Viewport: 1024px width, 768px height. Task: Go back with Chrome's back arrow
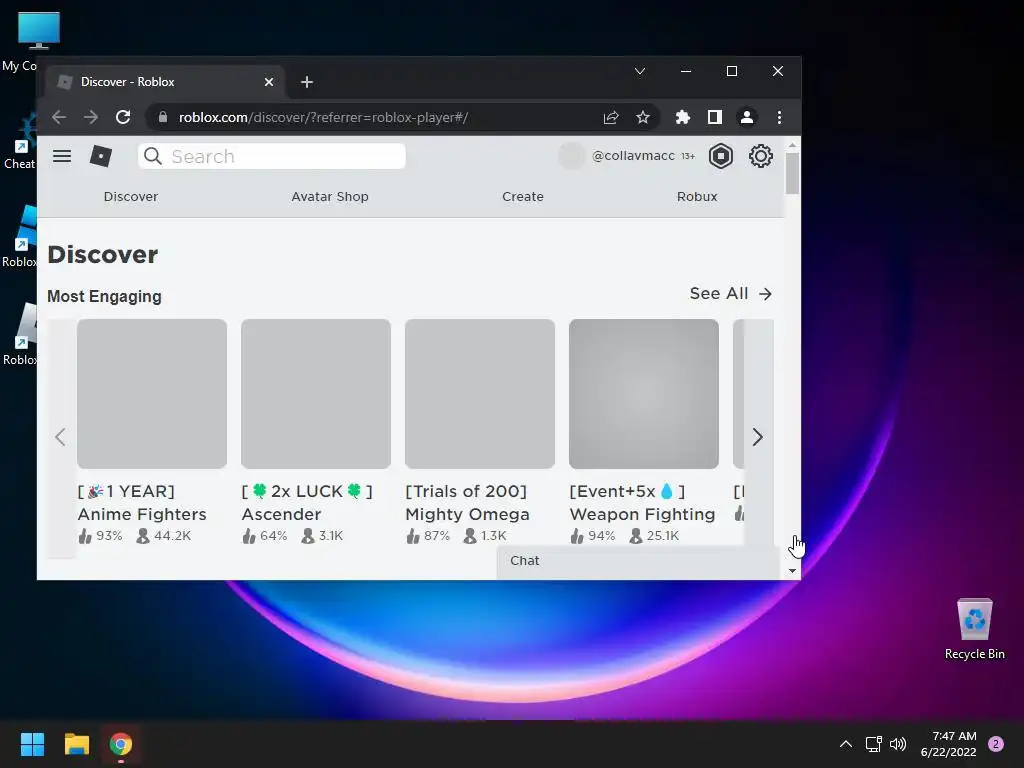pos(59,118)
